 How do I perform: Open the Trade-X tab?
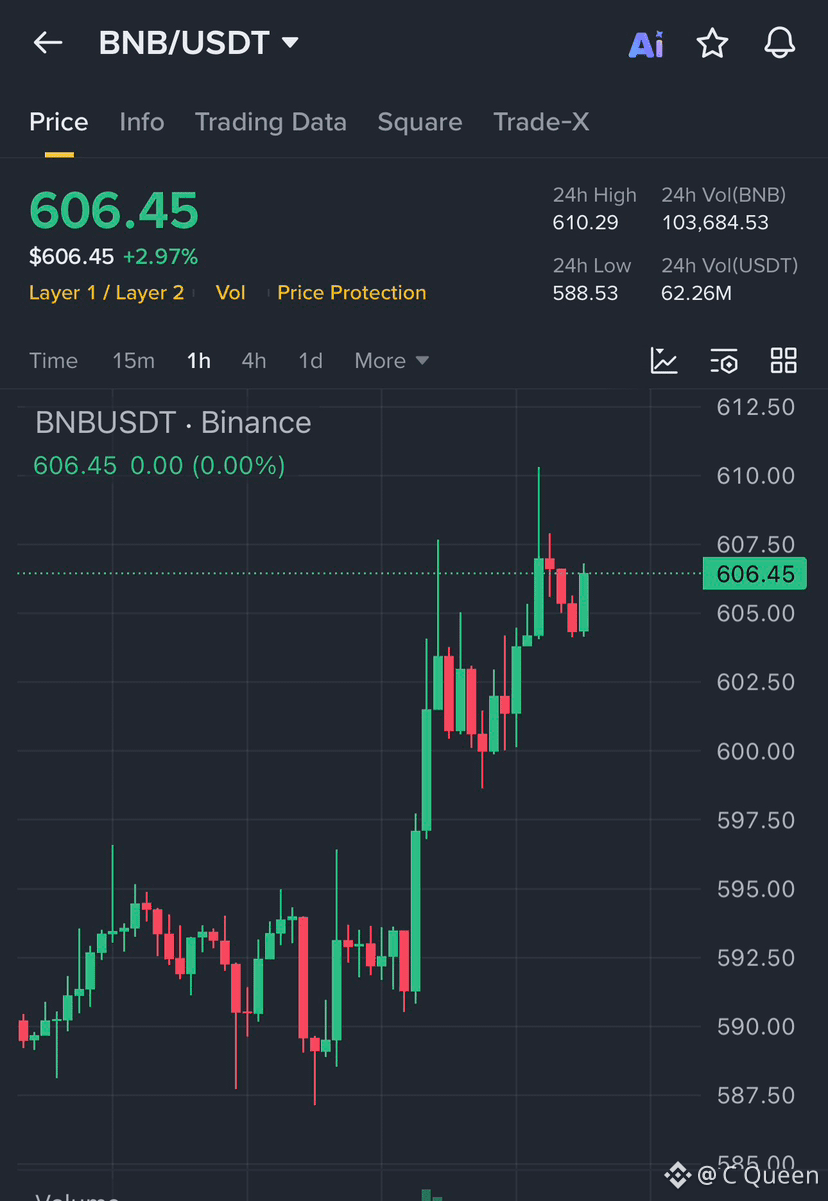(x=541, y=122)
